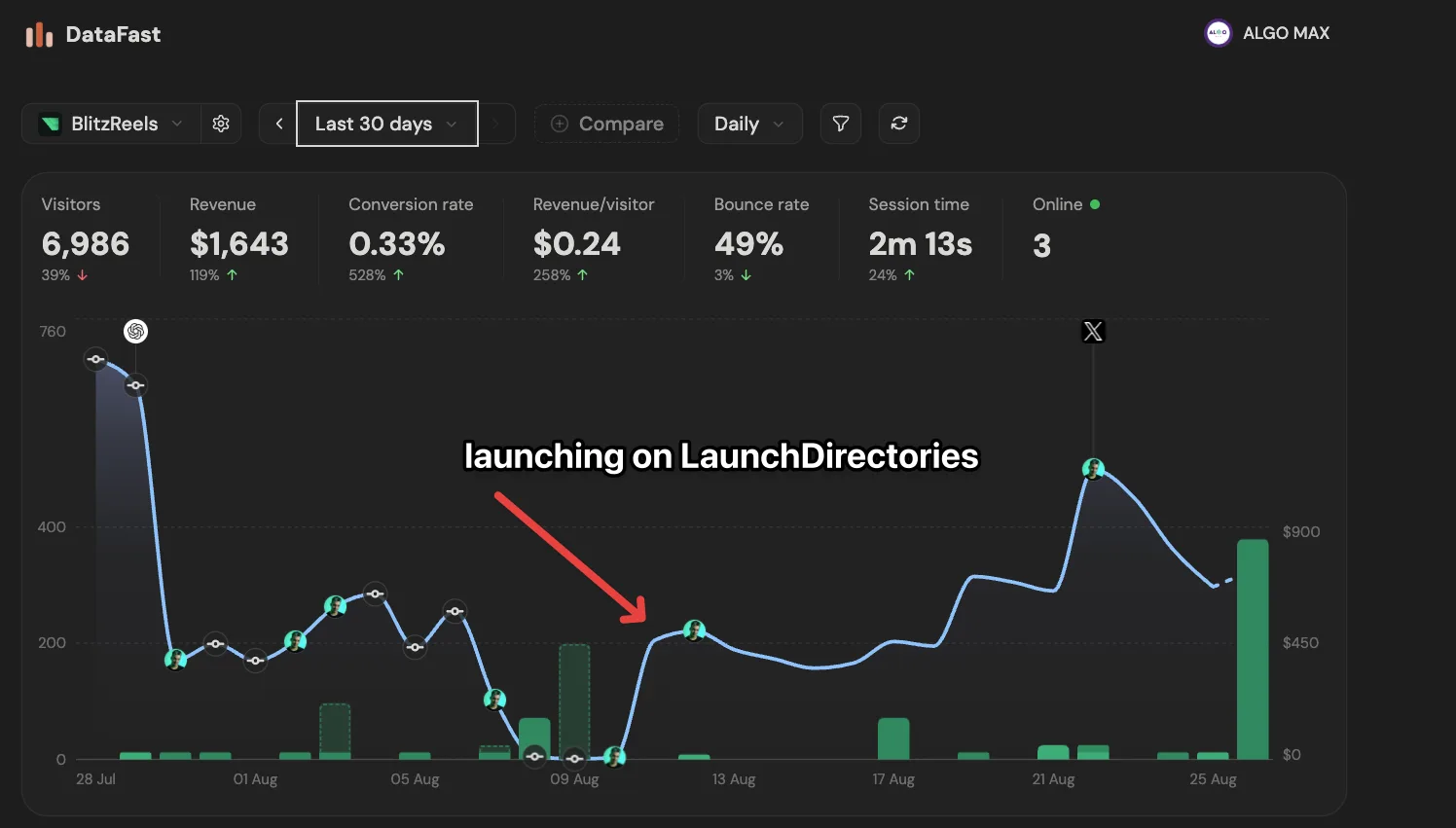Click the Revenue 119% change indicator
The width and height of the screenshot is (1456, 828).
tap(214, 275)
